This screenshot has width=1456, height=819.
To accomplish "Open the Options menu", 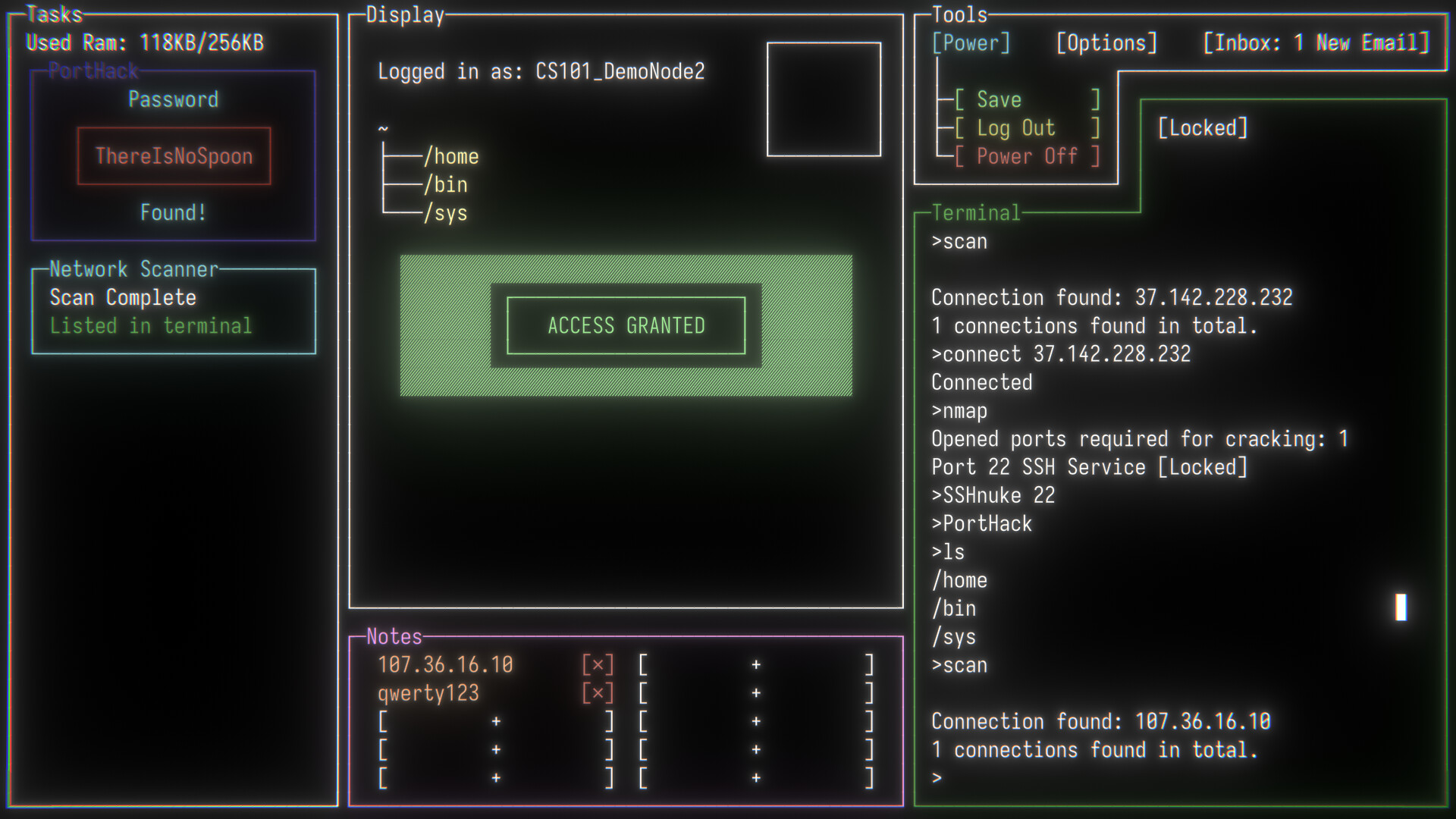I will [x=1106, y=43].
